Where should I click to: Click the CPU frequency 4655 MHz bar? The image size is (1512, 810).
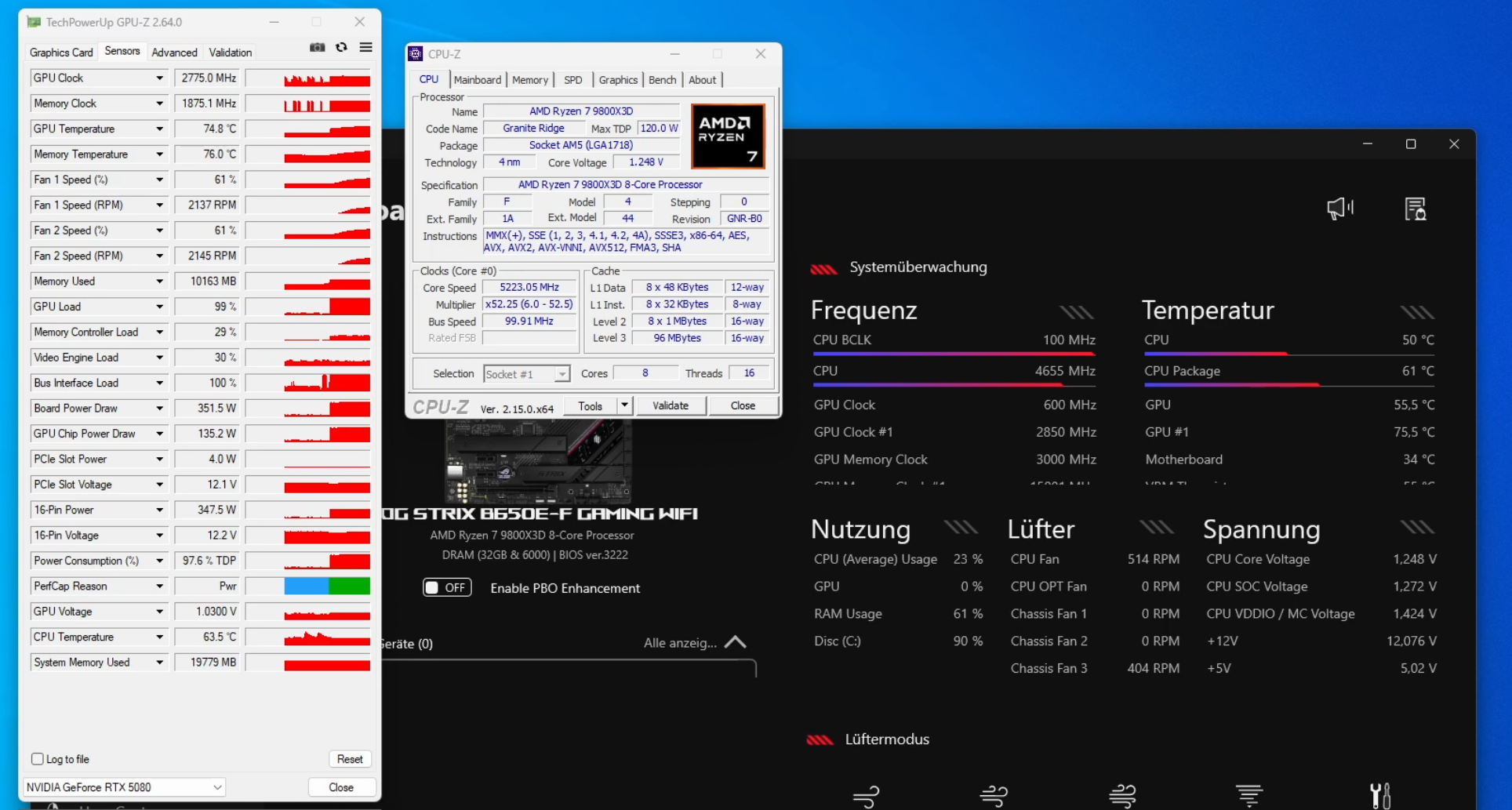coord(954,384)
